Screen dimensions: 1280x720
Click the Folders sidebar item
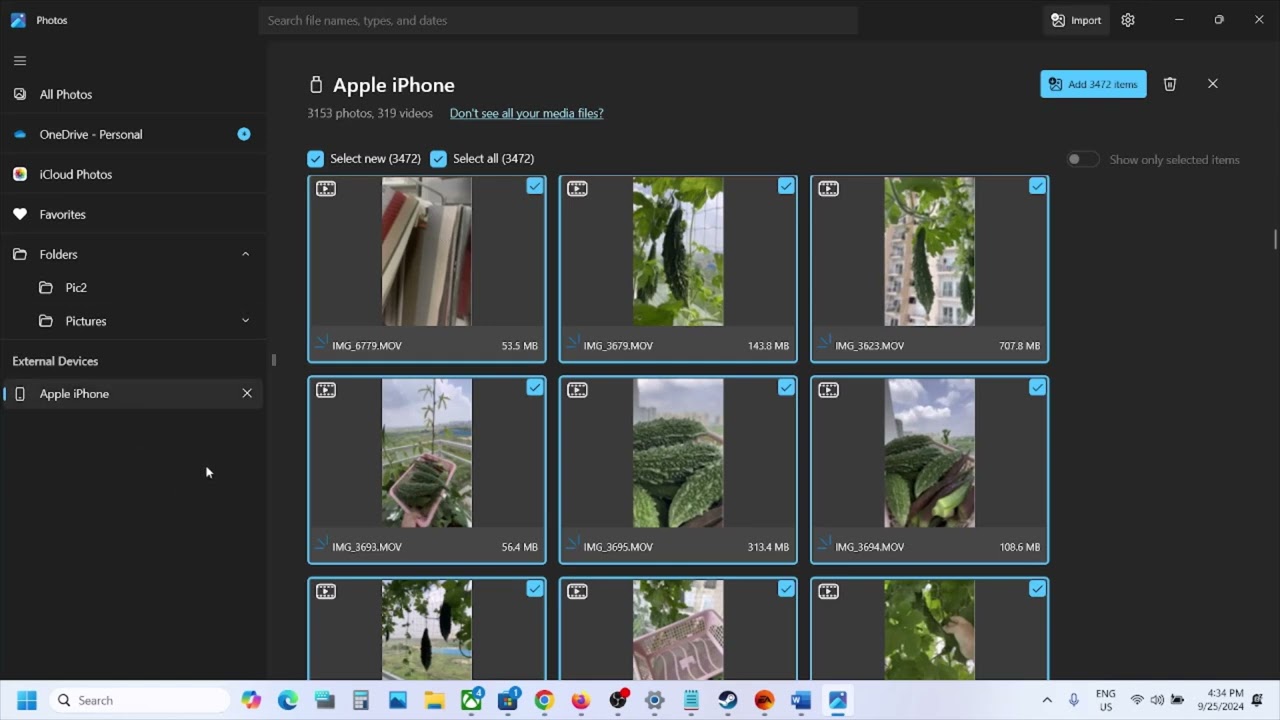[x=132, y=254]
